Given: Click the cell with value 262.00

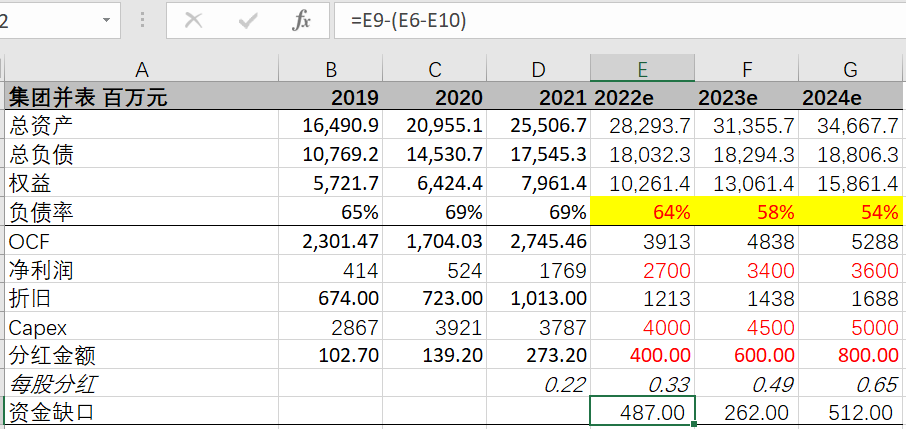Looking at the screenshot, I should pos(747,412).
